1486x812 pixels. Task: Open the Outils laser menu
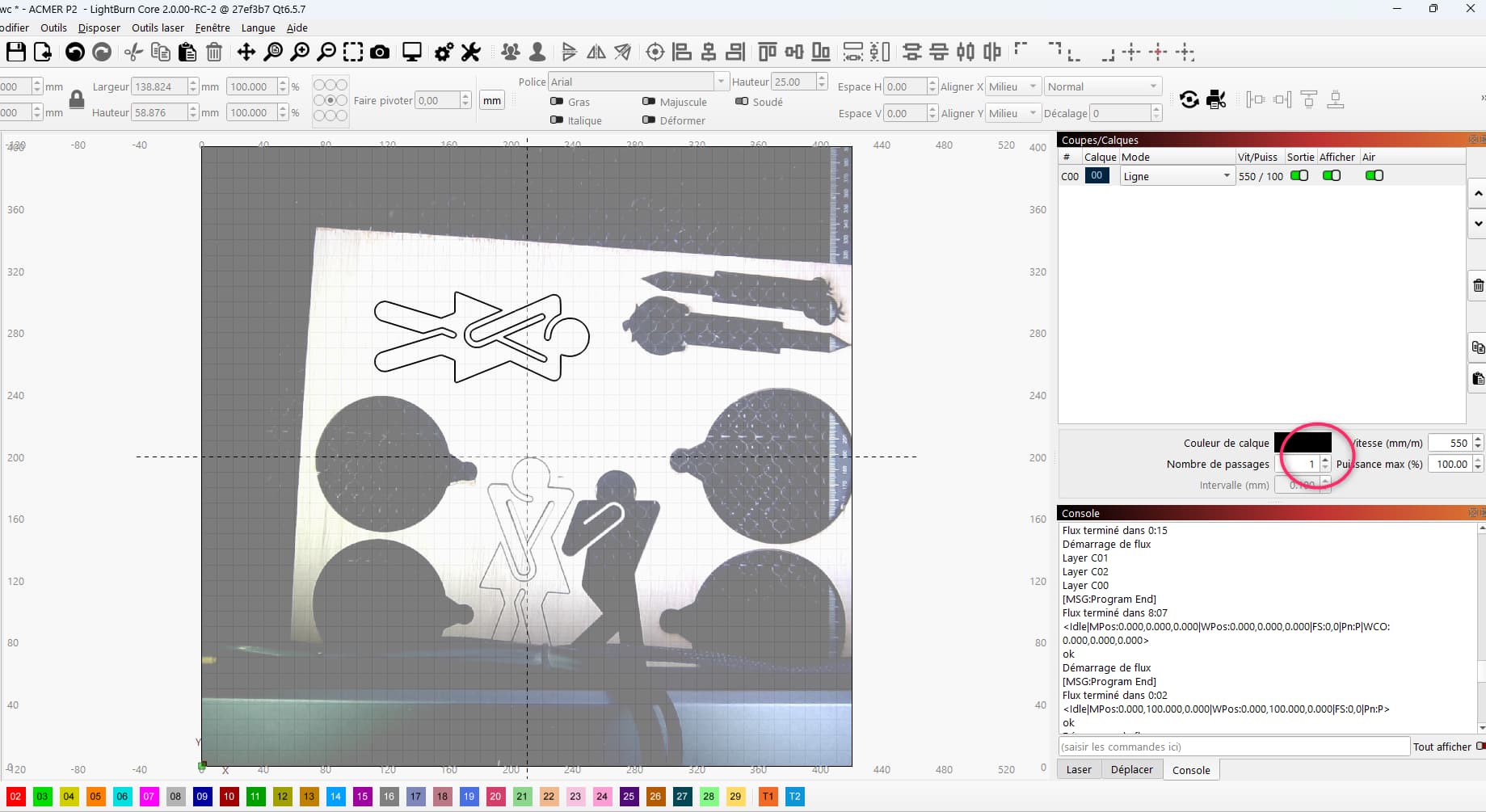158,27
